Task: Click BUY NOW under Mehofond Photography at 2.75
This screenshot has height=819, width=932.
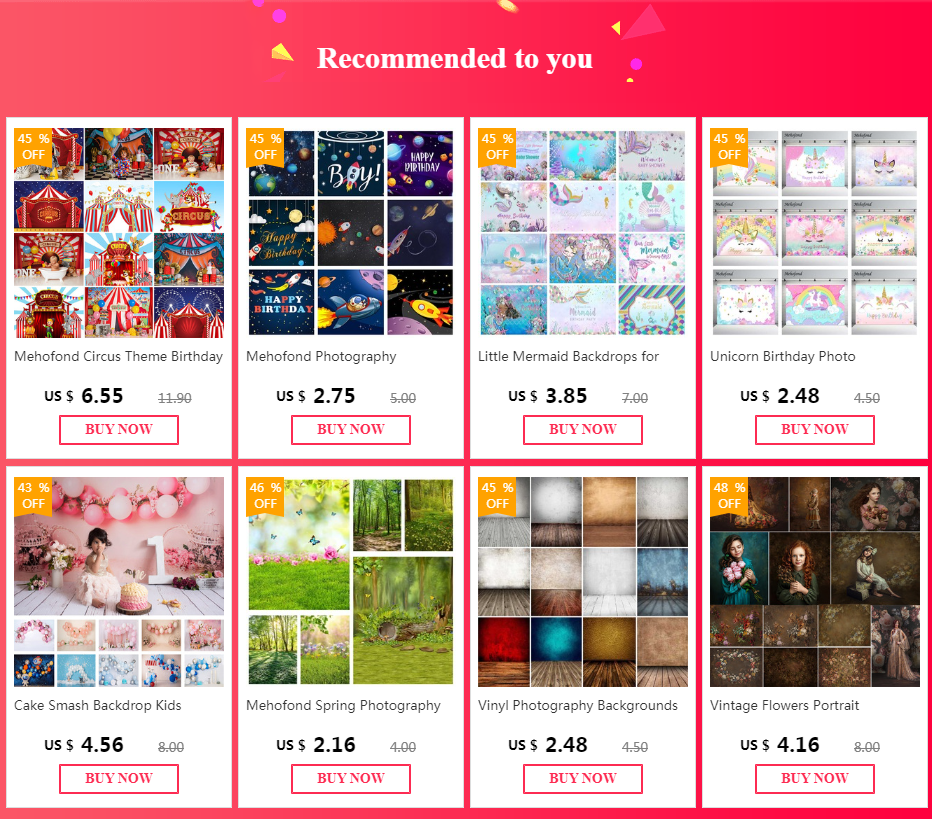Action: [x=351, y=430]
